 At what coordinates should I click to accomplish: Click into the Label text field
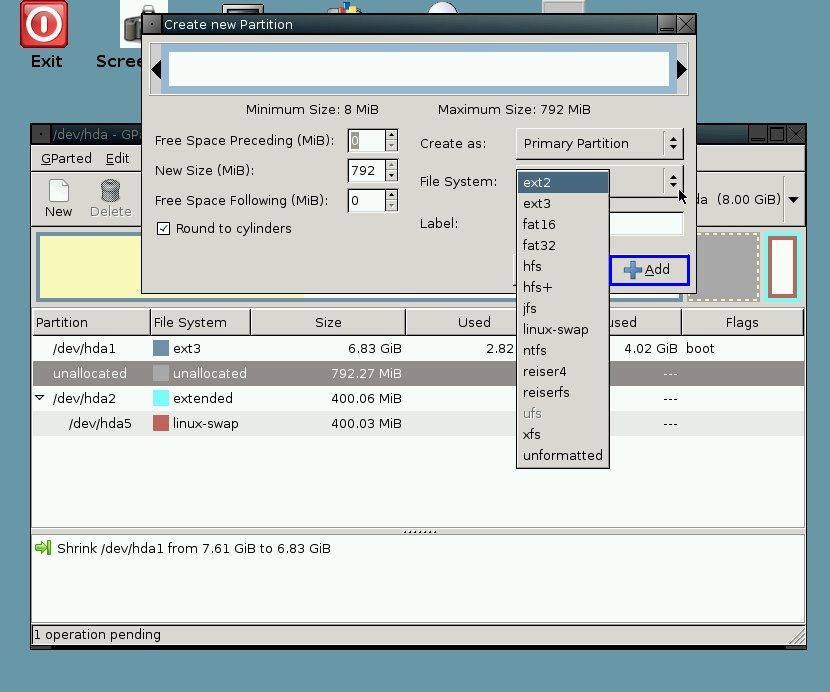click(646, 223)
